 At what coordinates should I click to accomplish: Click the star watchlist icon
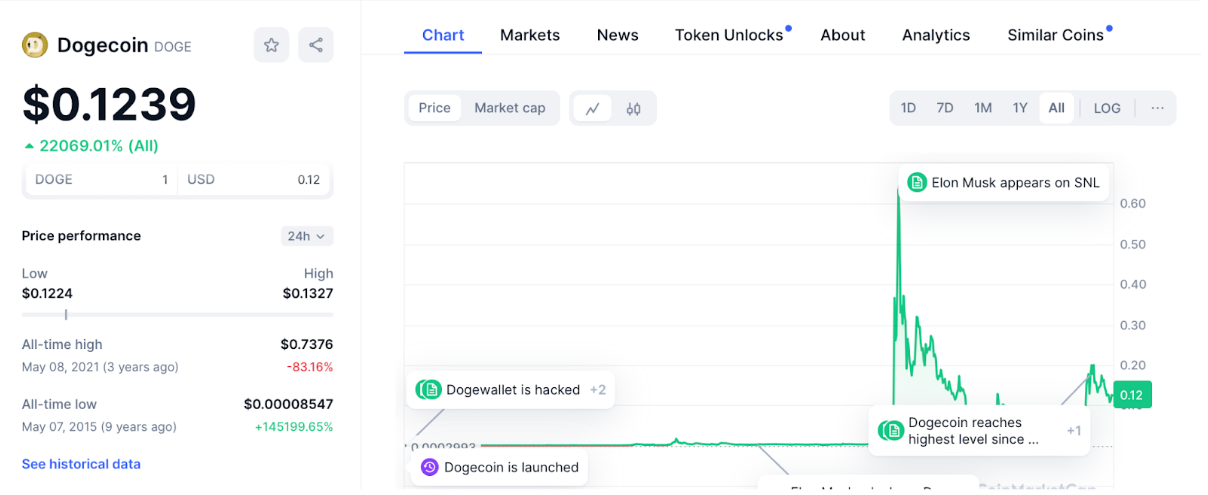point(271,45)
